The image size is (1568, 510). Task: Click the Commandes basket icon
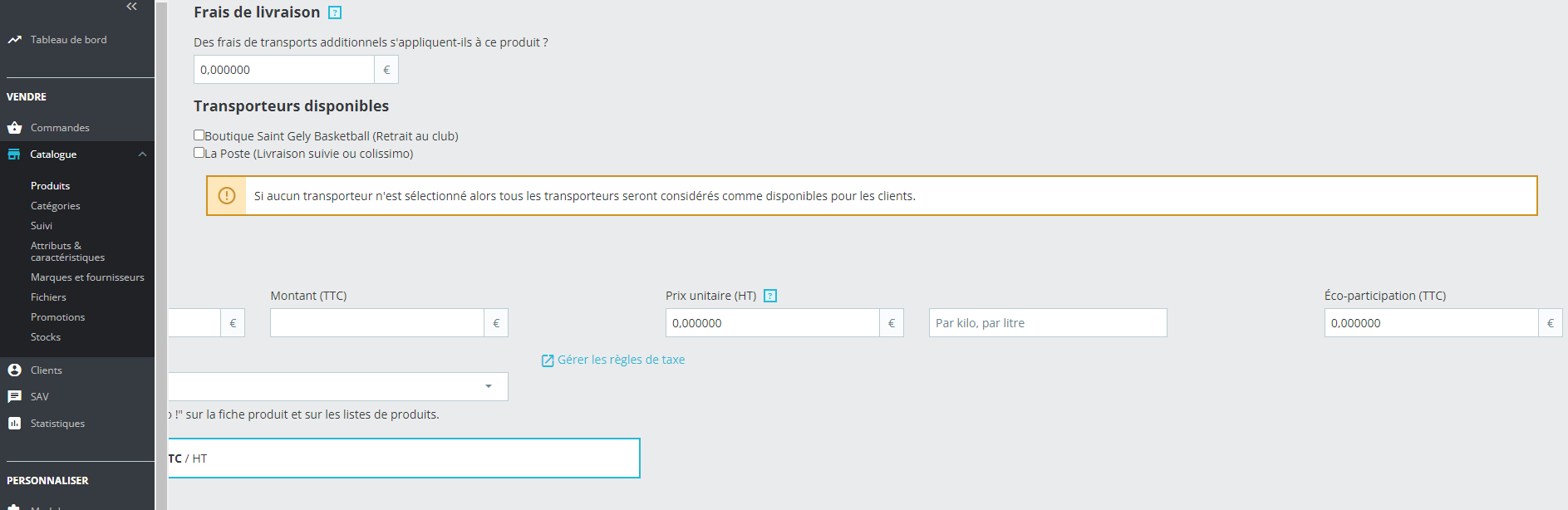click(14, 128)
